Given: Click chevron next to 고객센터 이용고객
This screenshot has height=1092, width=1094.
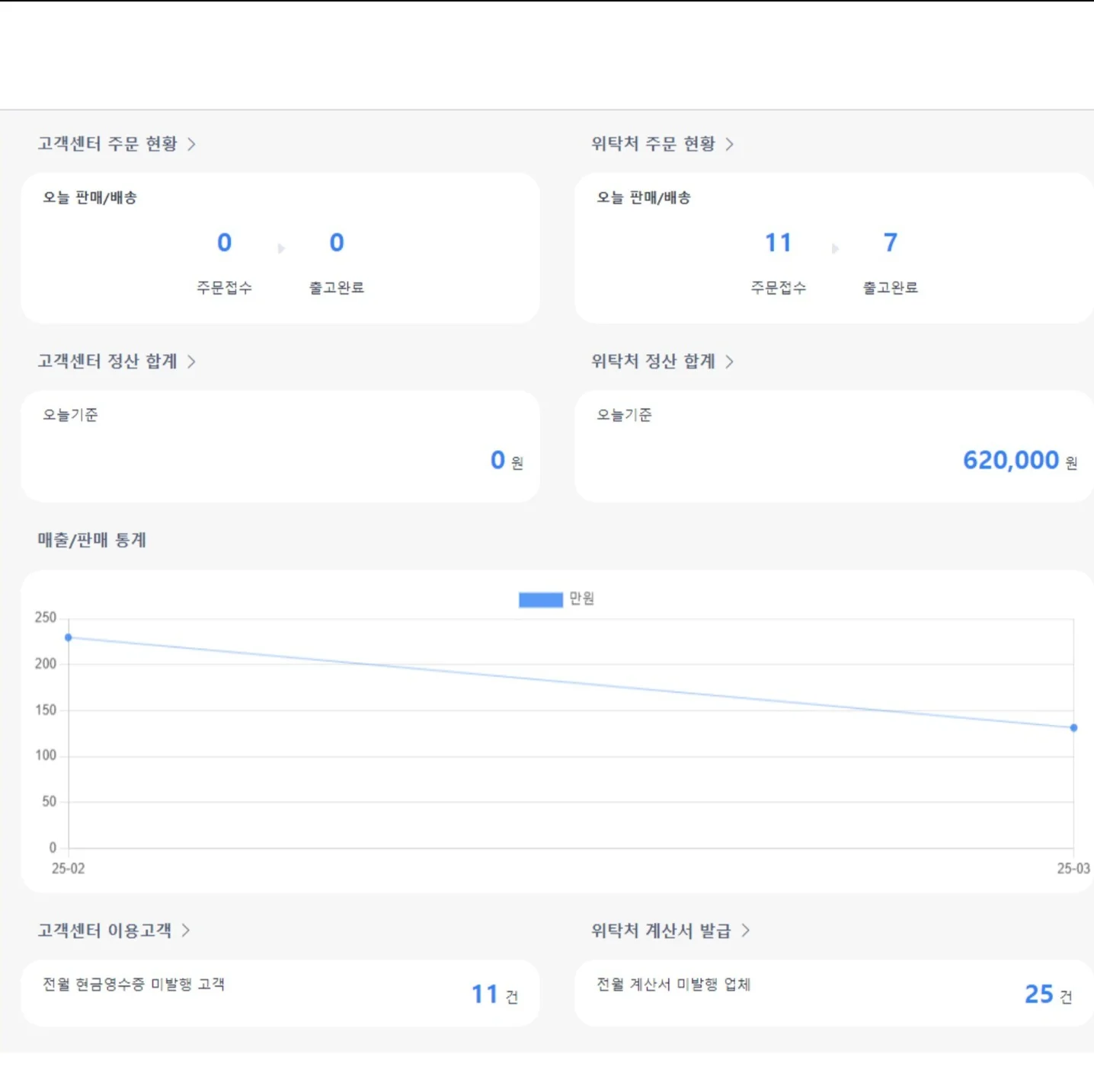Looking at the screenshot, I should [185, 931].
